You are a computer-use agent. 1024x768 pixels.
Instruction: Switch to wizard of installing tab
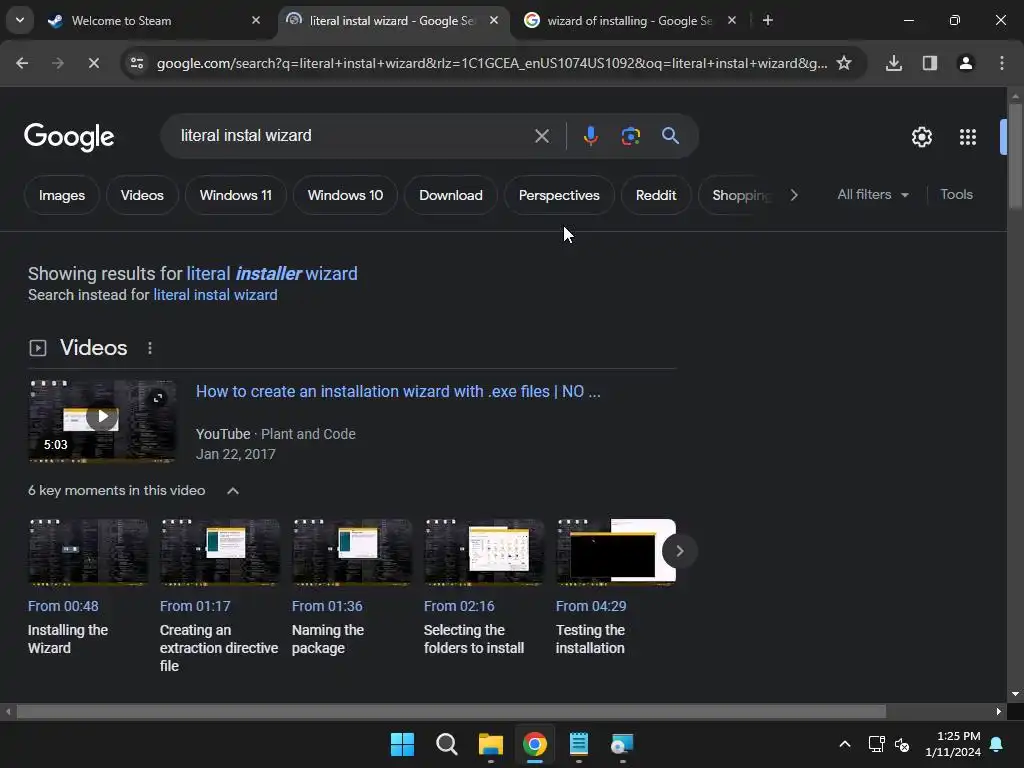[627, 21]
